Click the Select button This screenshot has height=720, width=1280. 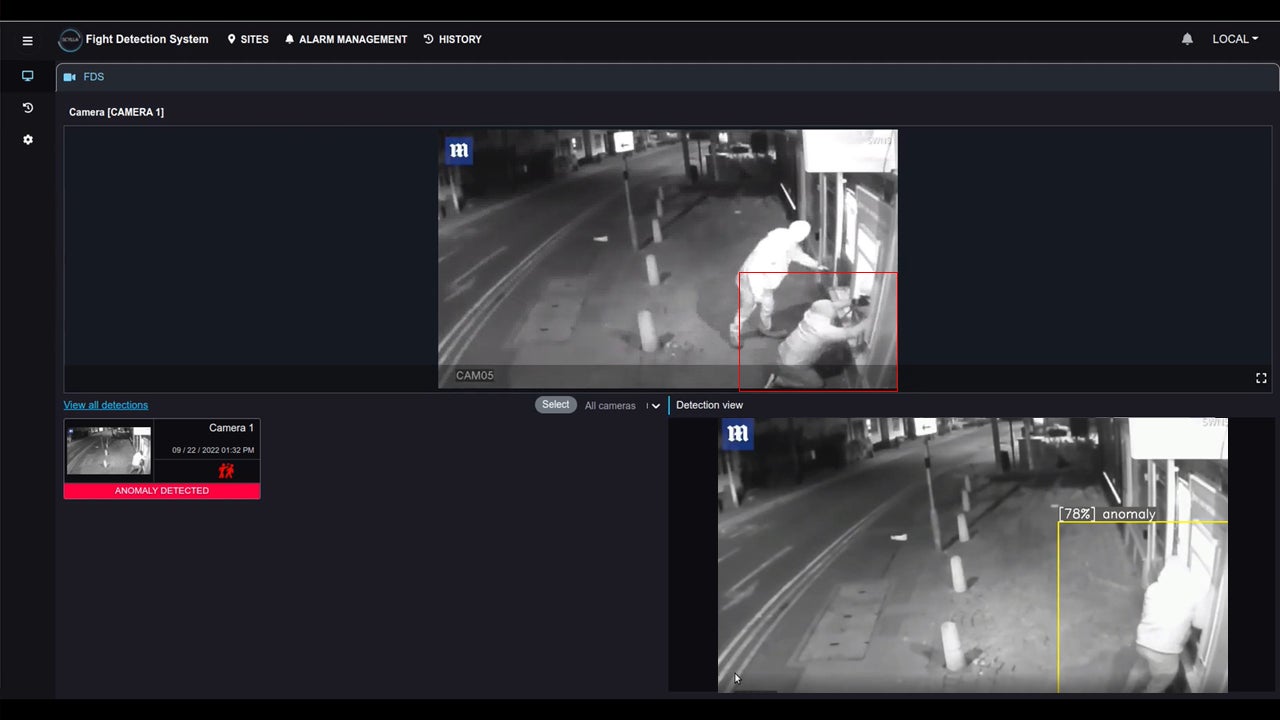tap(556, 405)
